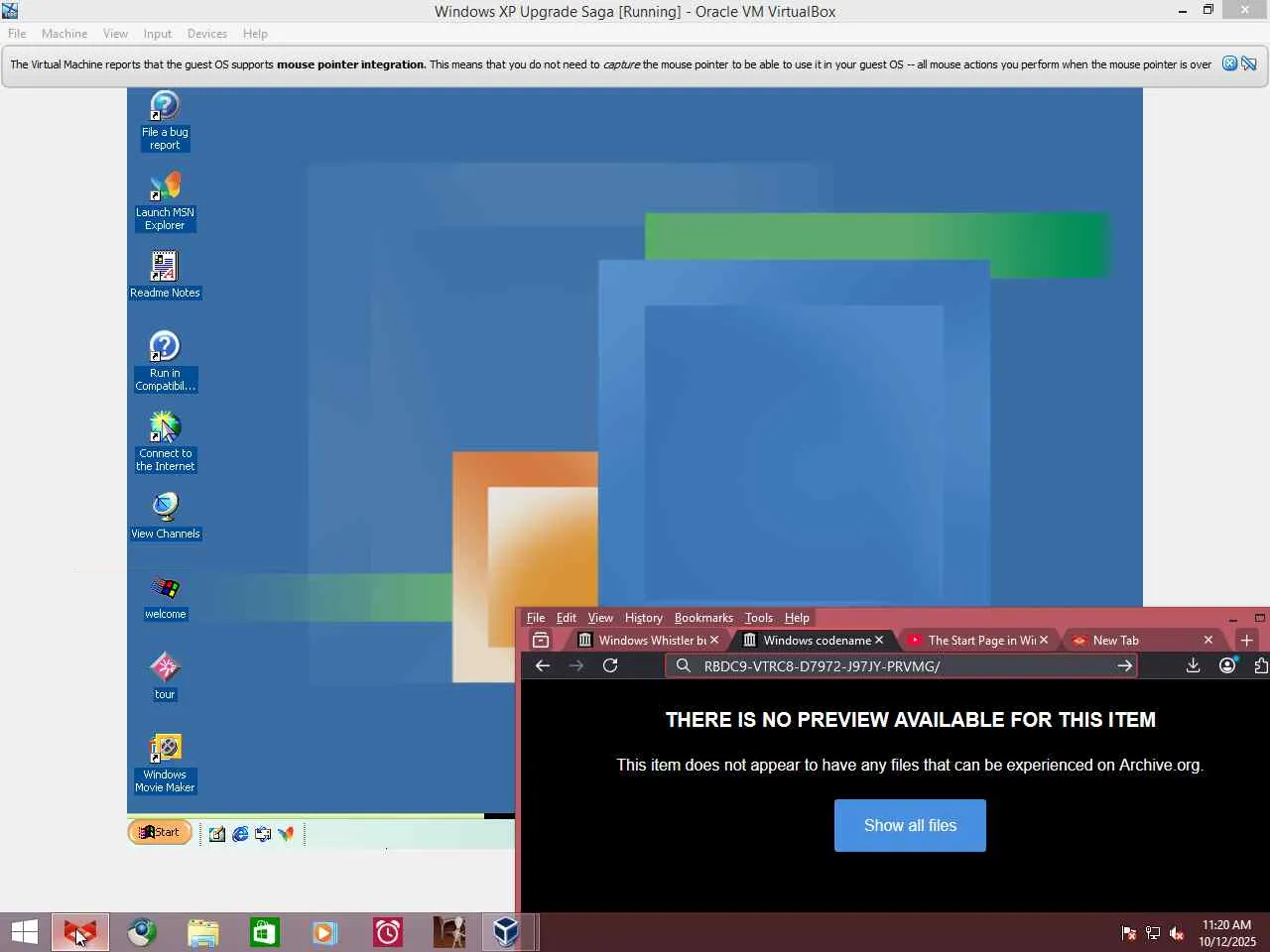Open the media player taskbar icon
This screenshot has width=1270, height=952.
tap(324, 932)
